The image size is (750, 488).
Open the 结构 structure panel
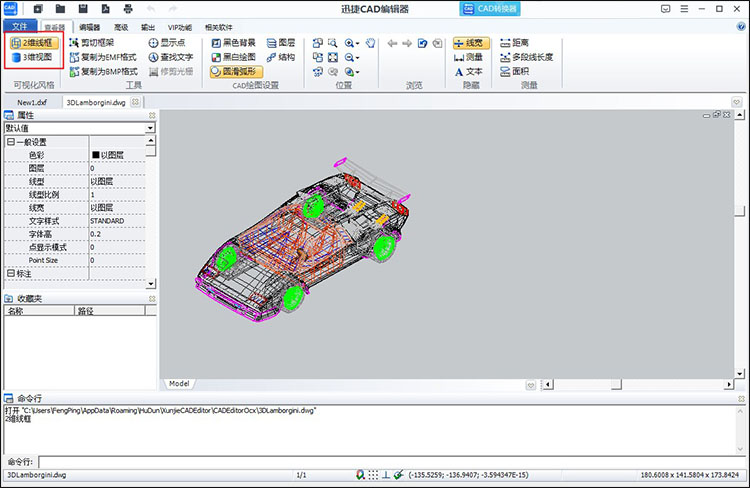point(281,57)
